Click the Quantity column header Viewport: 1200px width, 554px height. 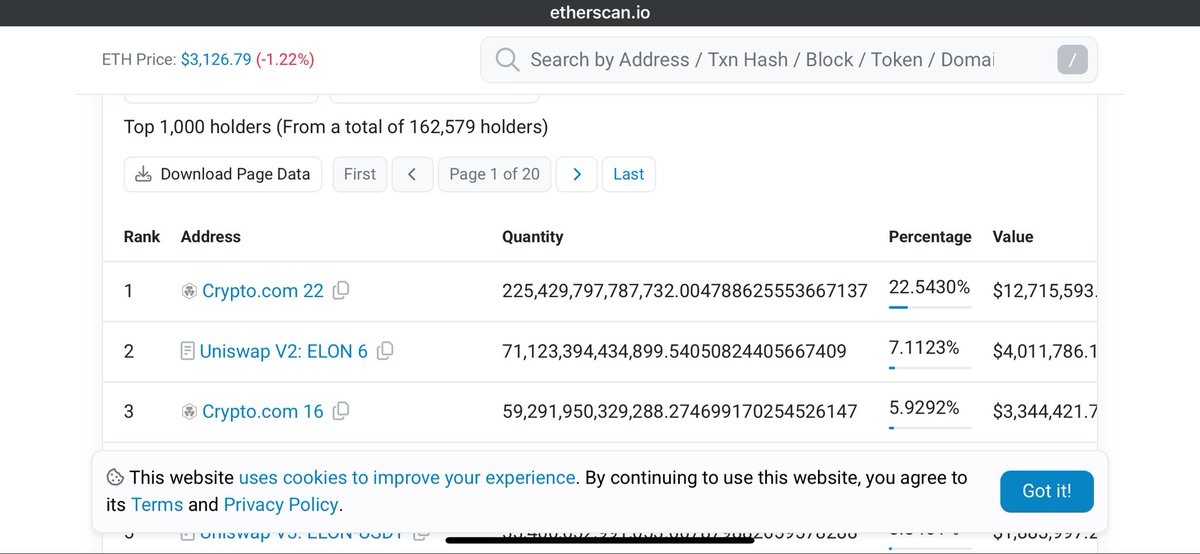(x=533, y=237)
